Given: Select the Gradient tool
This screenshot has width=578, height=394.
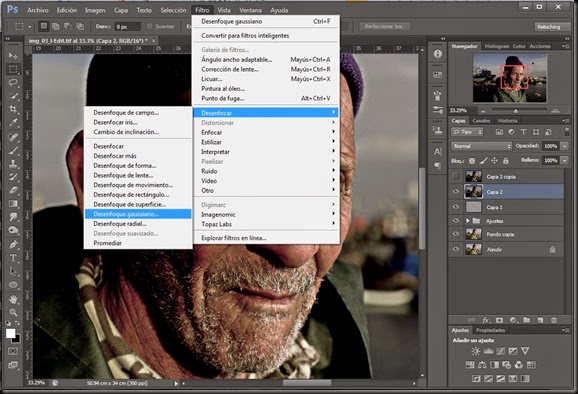Looking at the screenshot, I should (13, 203).
